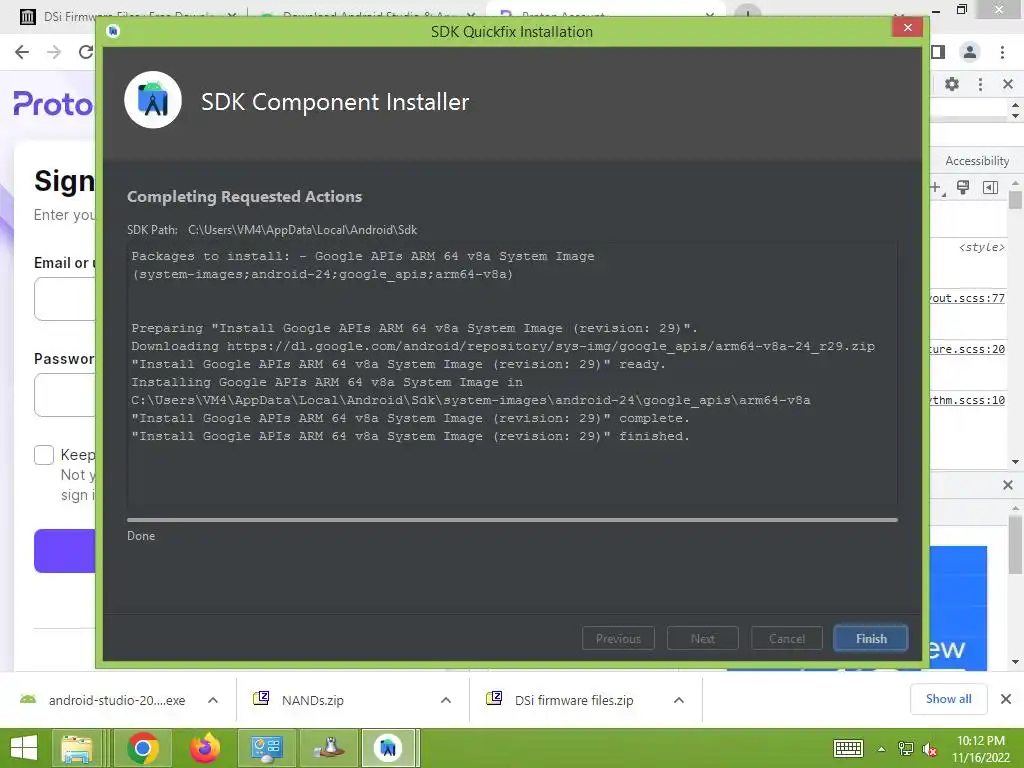Viewport: 1024px width, 768px height.
Task: Open DevTools settings gear
Action: tap(952, 84)
